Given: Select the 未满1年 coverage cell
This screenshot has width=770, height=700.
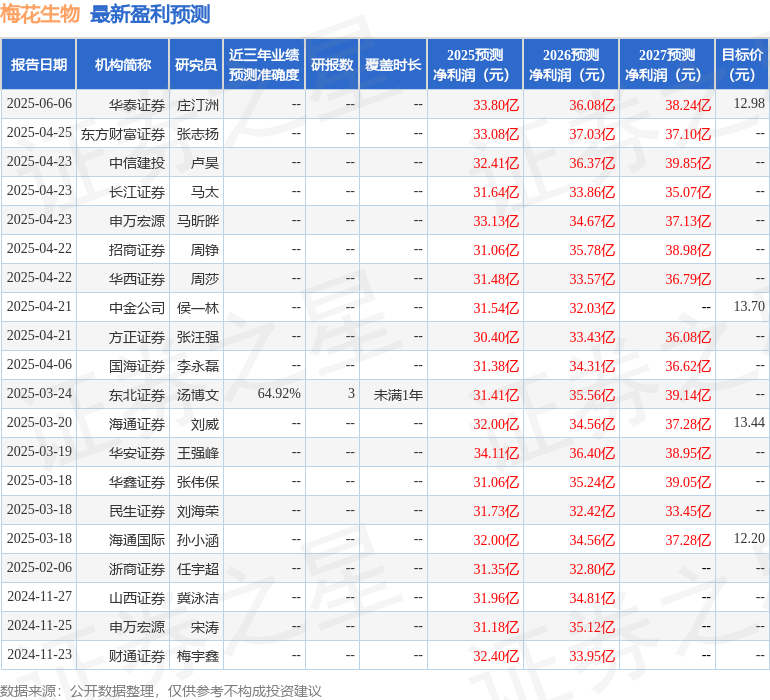Looking at the screenshot, I should 398,395.
